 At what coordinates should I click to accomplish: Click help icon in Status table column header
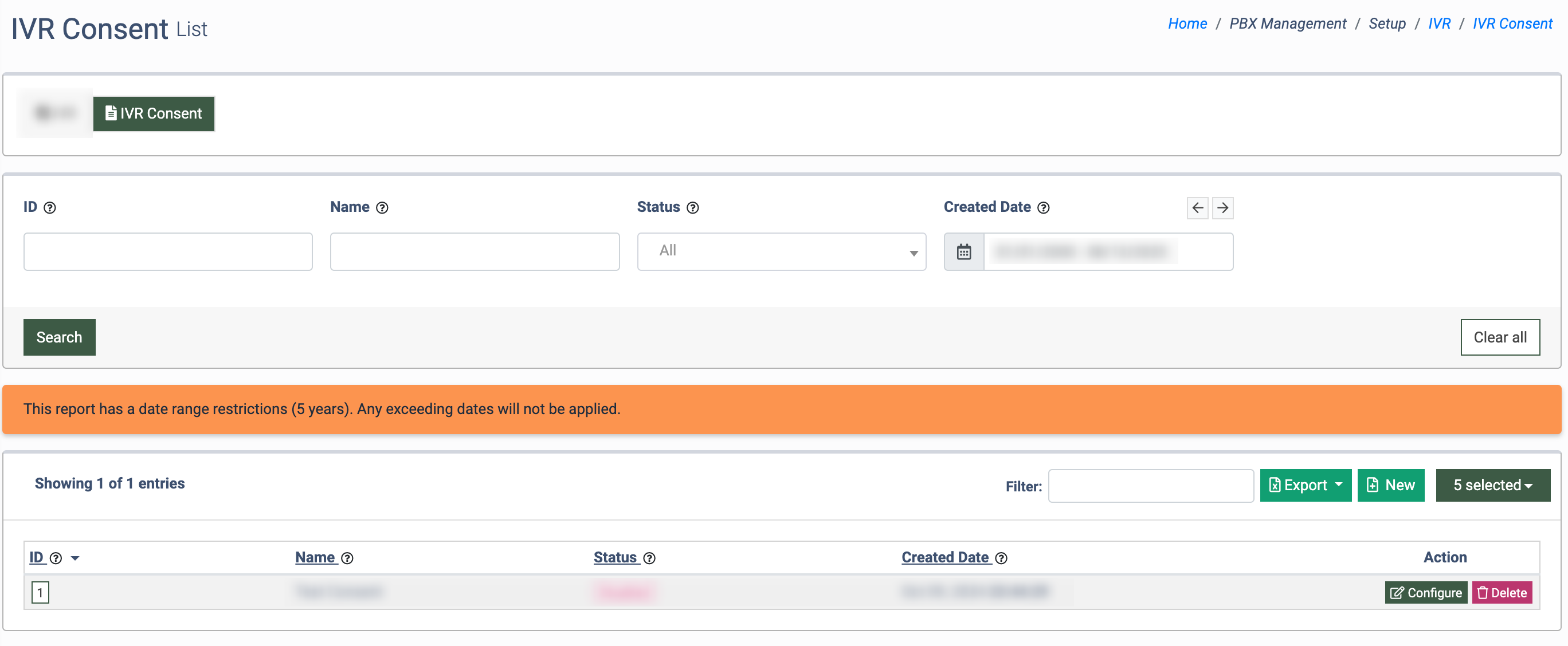click(x=649, y=558)
